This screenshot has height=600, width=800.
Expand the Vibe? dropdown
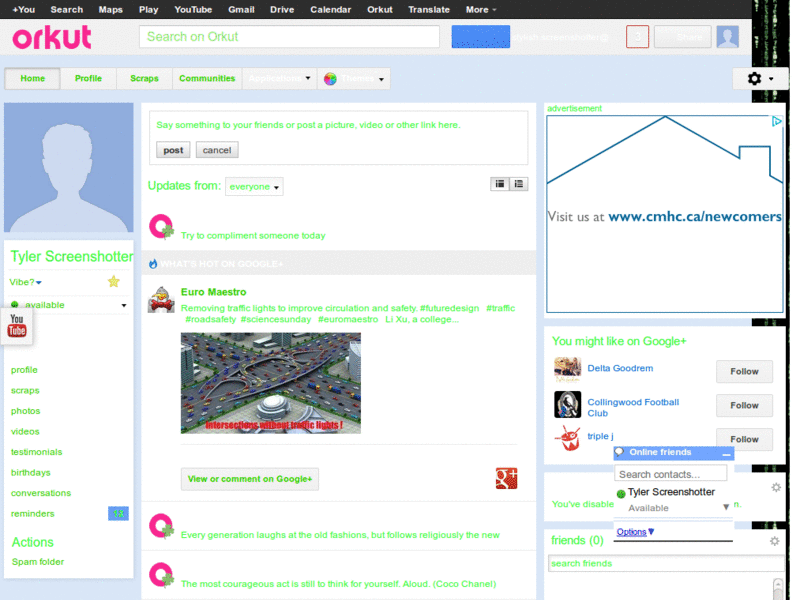pyautogui.click(x=26, y=282)
